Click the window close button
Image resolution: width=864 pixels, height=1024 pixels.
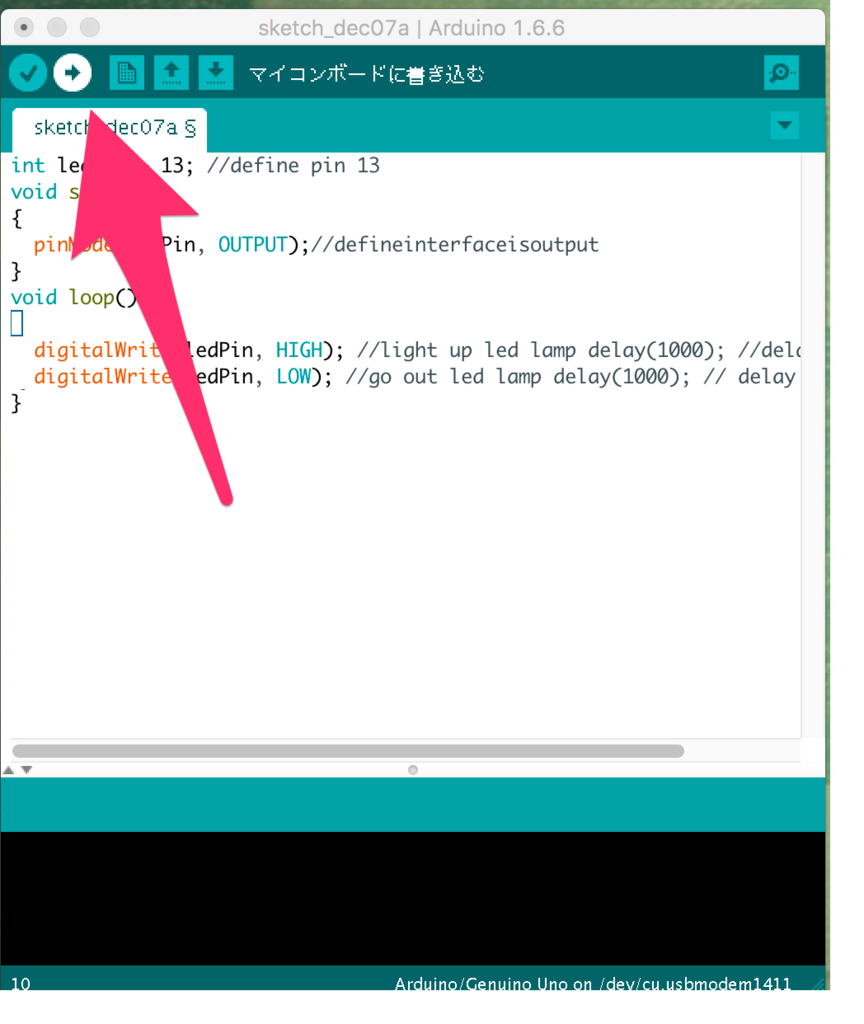[24, 27]
